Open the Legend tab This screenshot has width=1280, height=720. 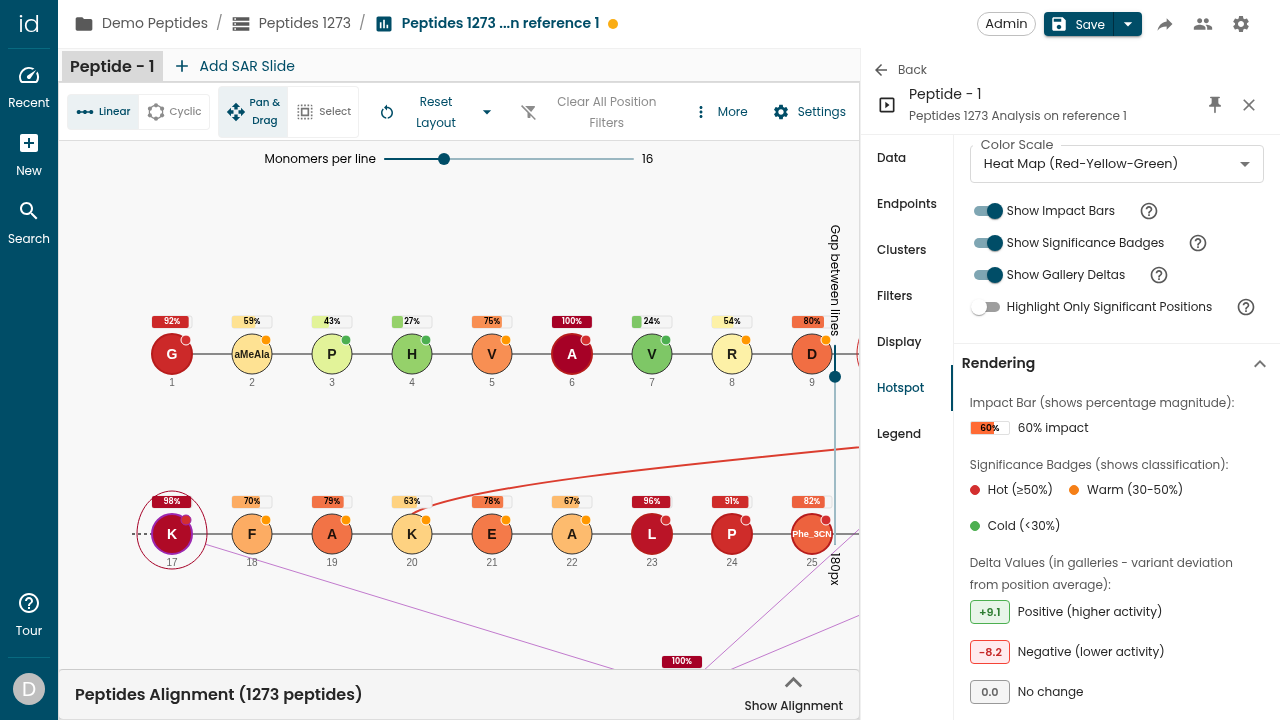click(898, 434)
